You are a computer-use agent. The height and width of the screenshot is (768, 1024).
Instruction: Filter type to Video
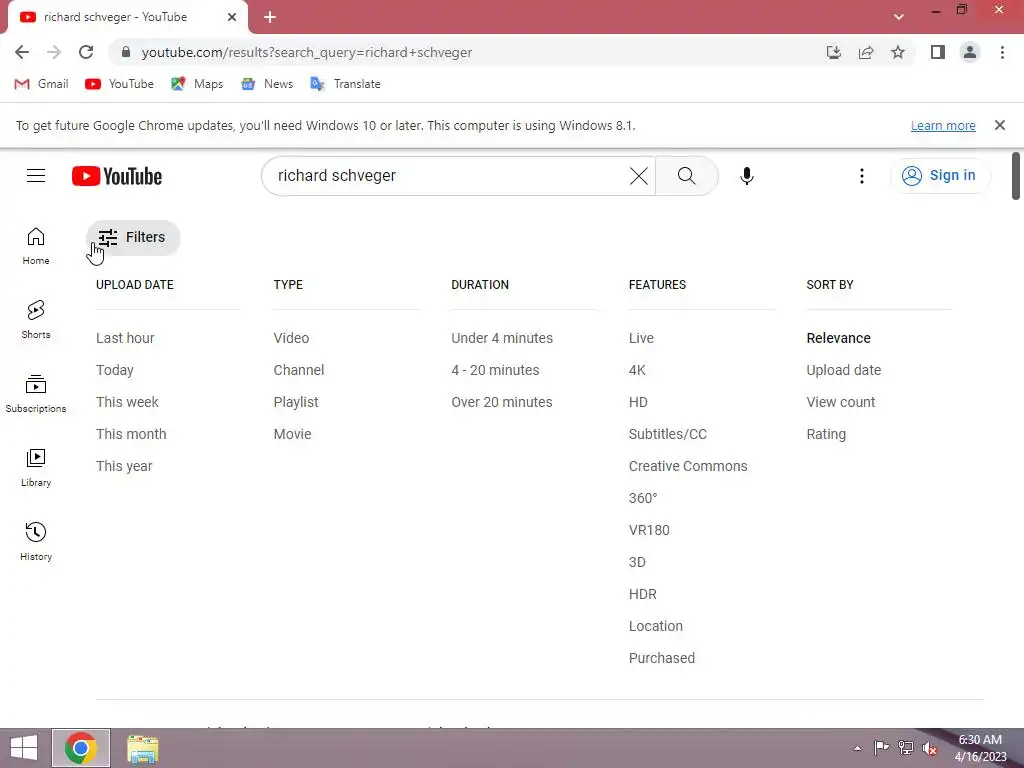(291, 338)
